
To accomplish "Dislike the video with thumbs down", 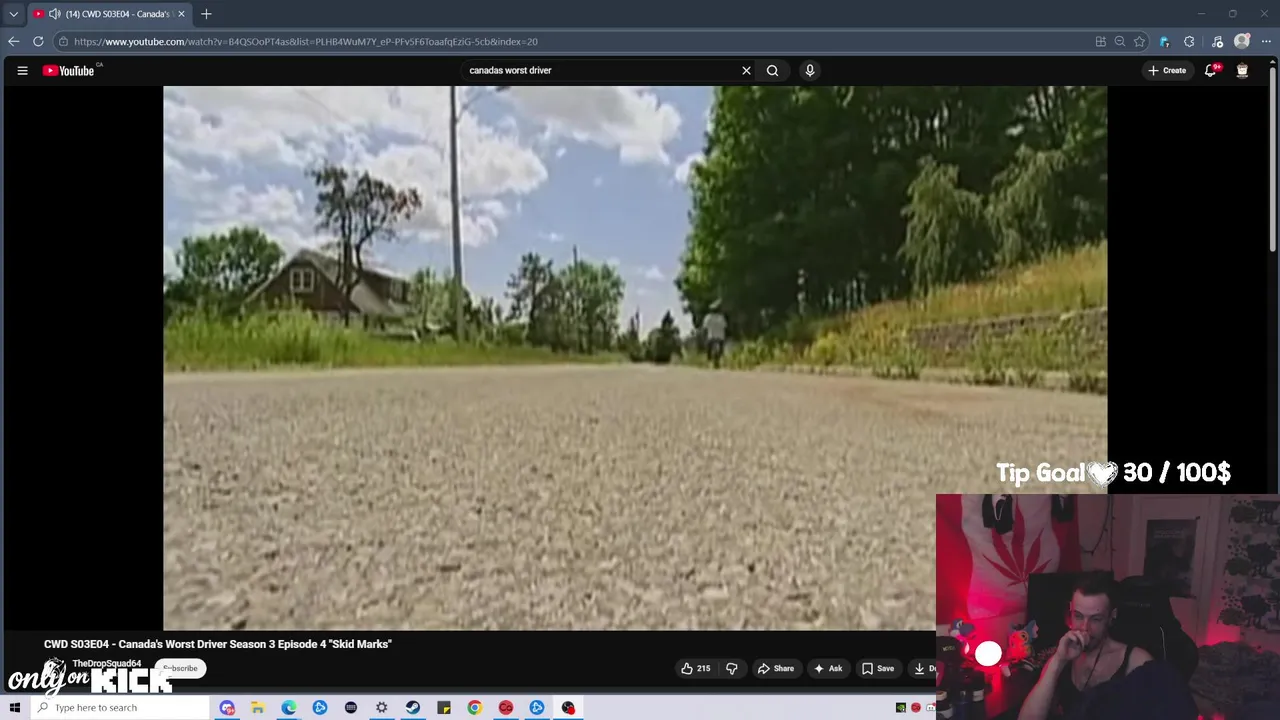I will [x=732, y=668].
